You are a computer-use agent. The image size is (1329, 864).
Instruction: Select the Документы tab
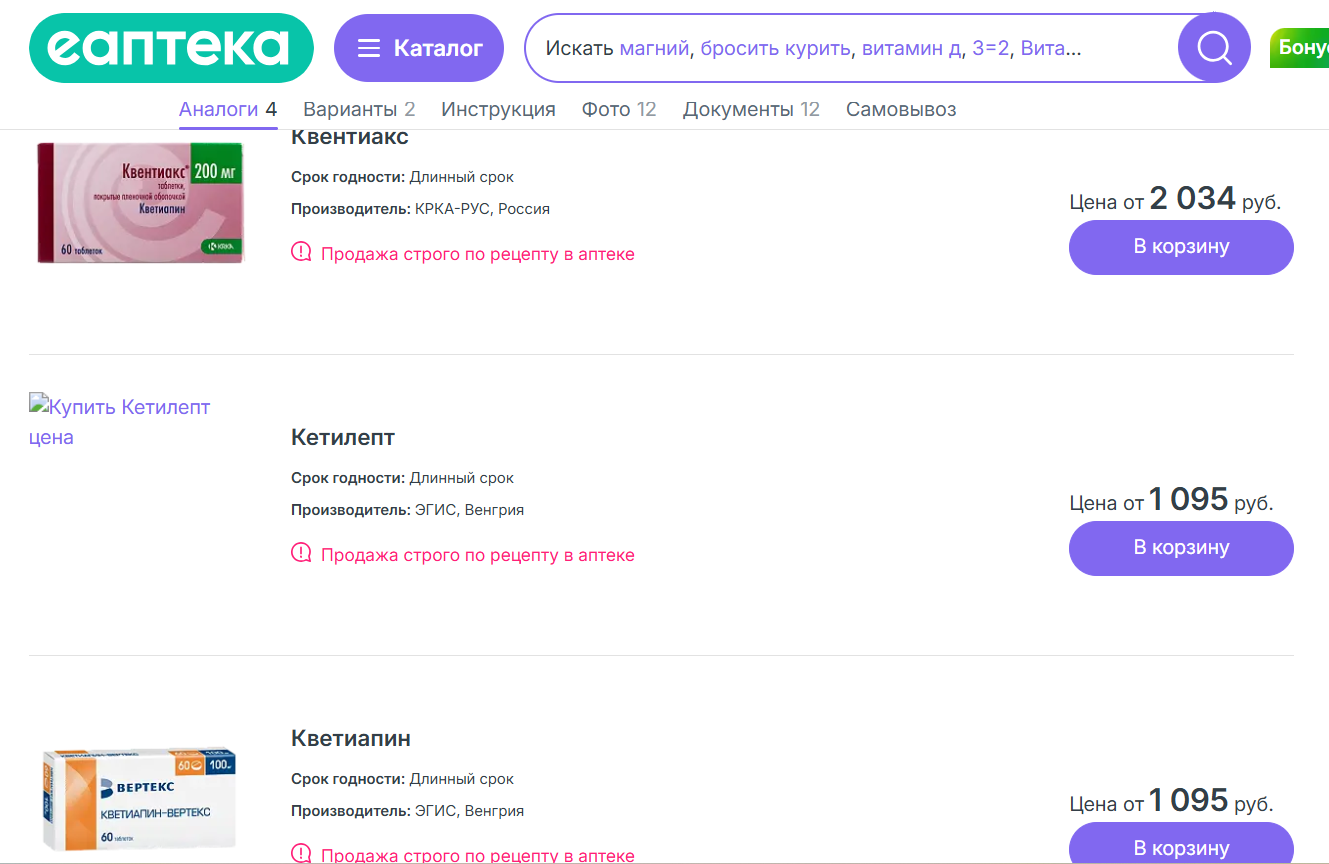click(x=750, y=109)
